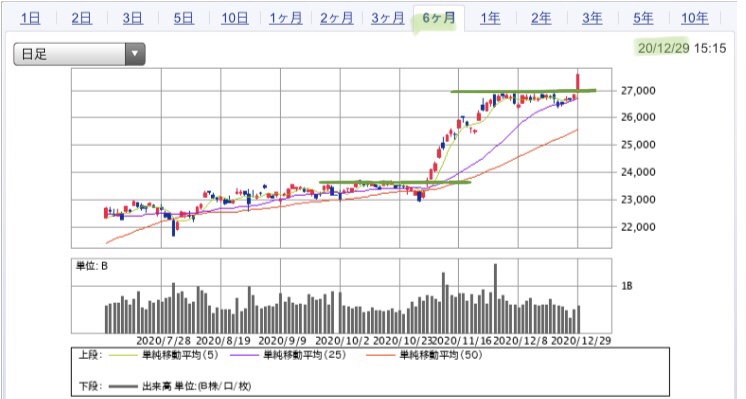Viewport: 746px width, 399px height.
Task: Click the 26,000 price axis label
Action: tap(638, 117)
